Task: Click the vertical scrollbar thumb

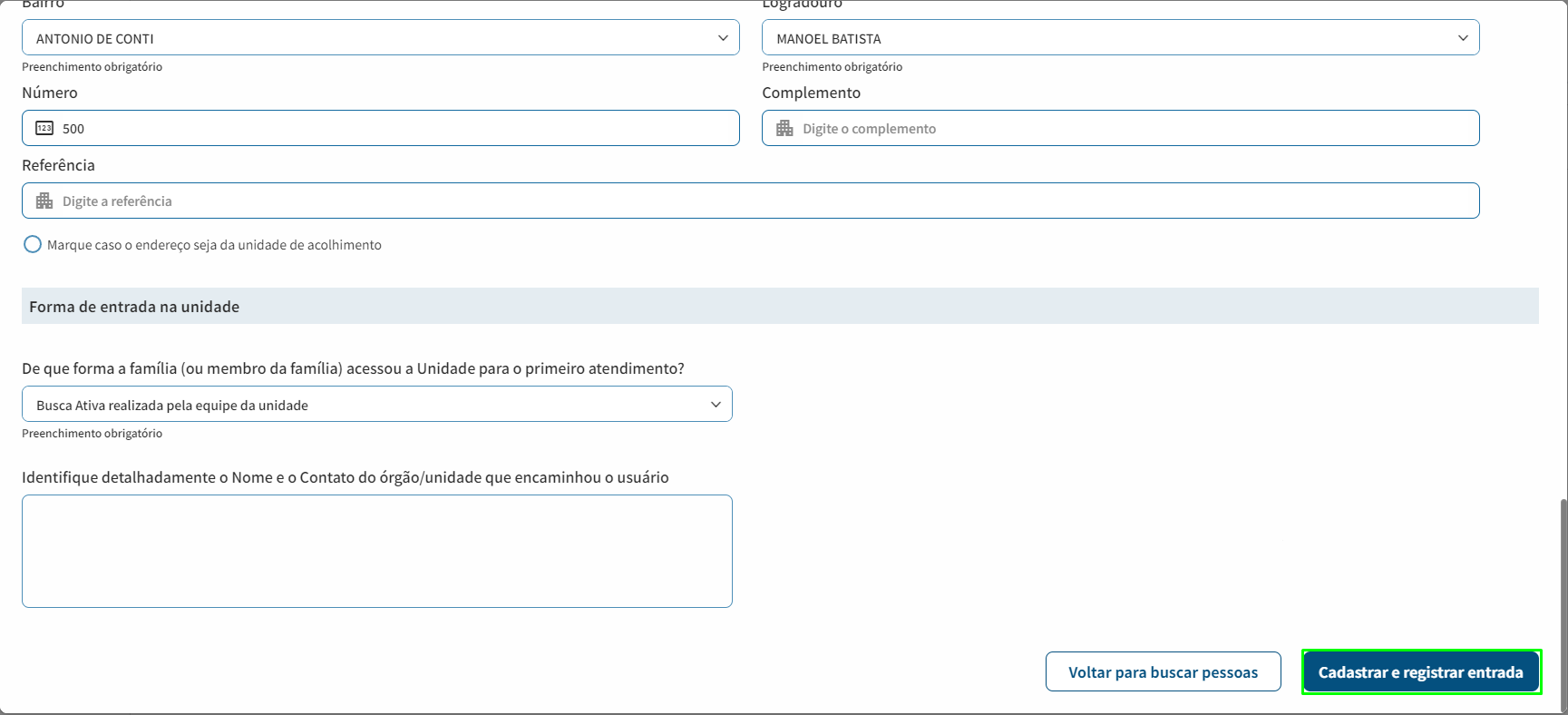Action: [x=1563, y=605]
